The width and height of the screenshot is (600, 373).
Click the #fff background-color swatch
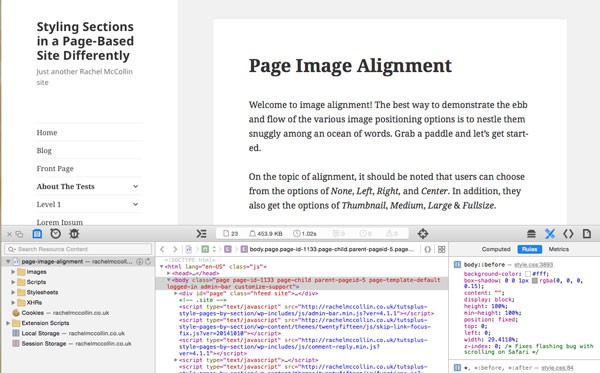(x=528, y=274)
